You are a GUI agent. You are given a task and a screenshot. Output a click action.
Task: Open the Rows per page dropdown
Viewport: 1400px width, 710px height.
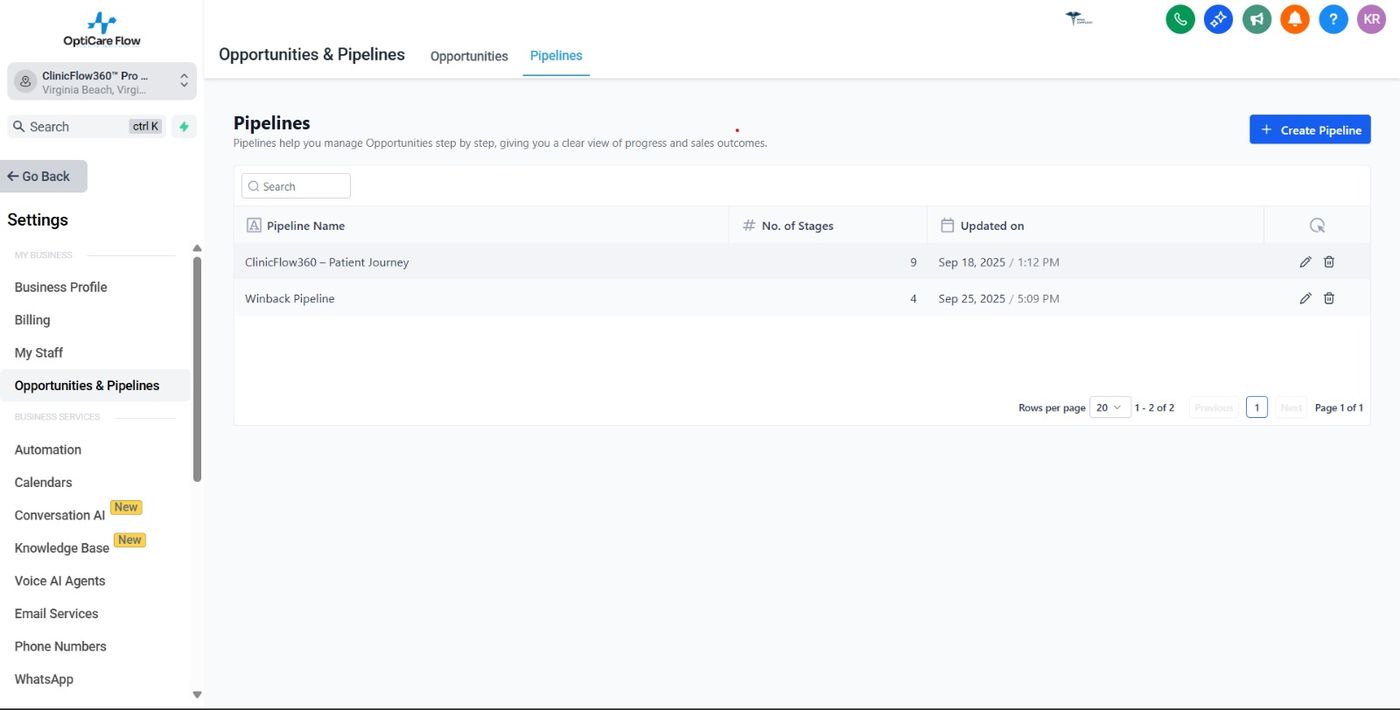click(x=1110, y=408)
